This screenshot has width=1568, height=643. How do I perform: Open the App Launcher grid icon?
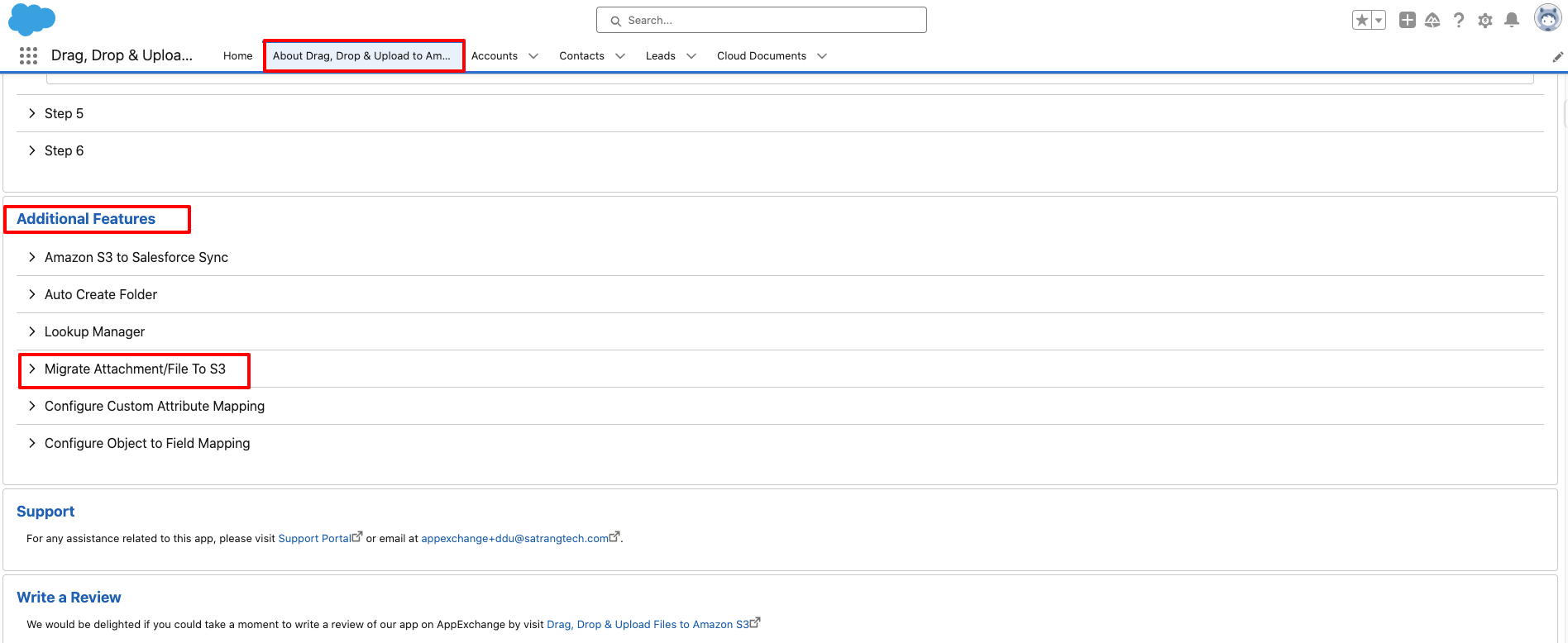pos(29,55)
